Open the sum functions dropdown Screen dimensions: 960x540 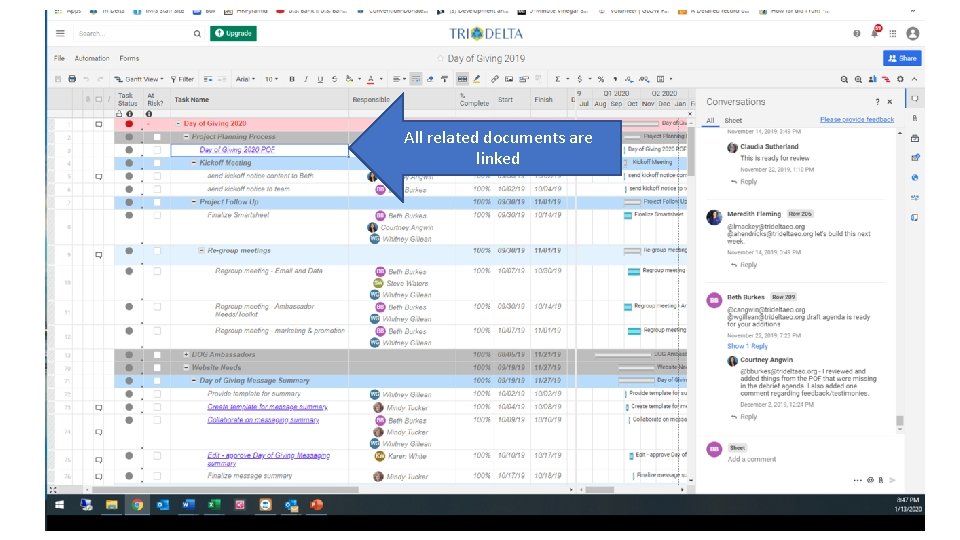point(561,79)
